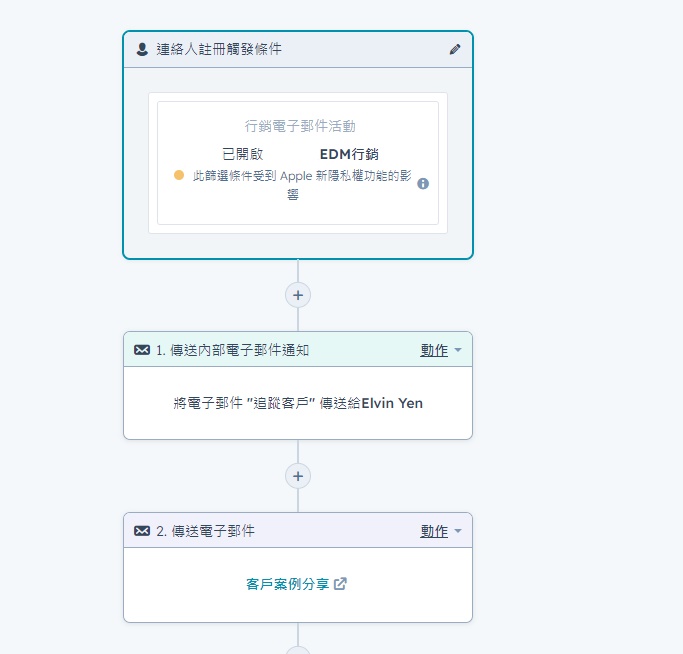Click the 連絡人註冊觸發條件 trigger header

tap(298, 49)
